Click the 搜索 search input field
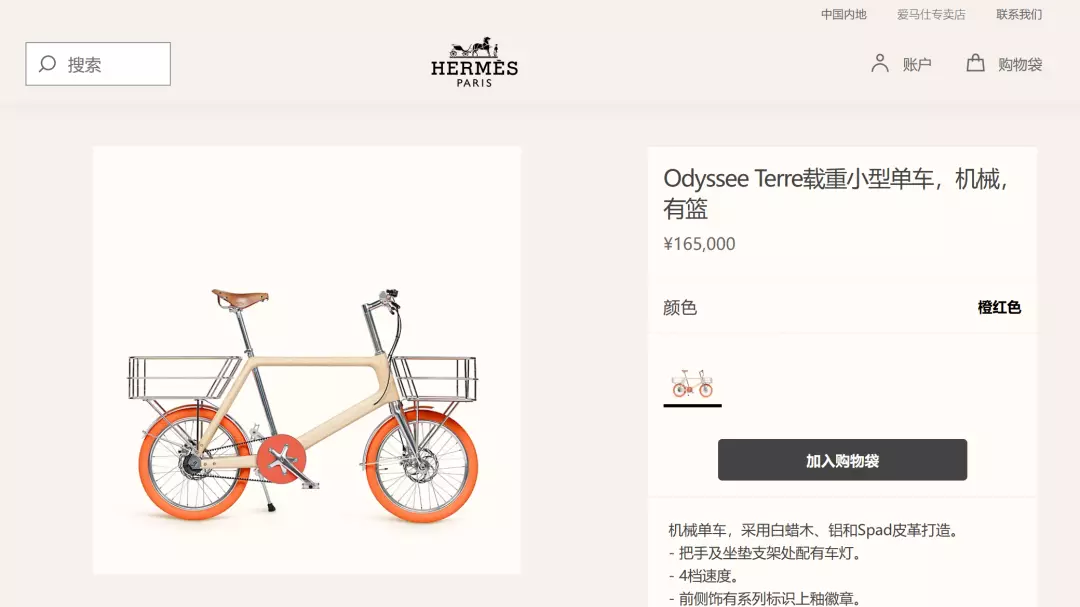This screenshot has width=1080, height=607. pos(98,64)
